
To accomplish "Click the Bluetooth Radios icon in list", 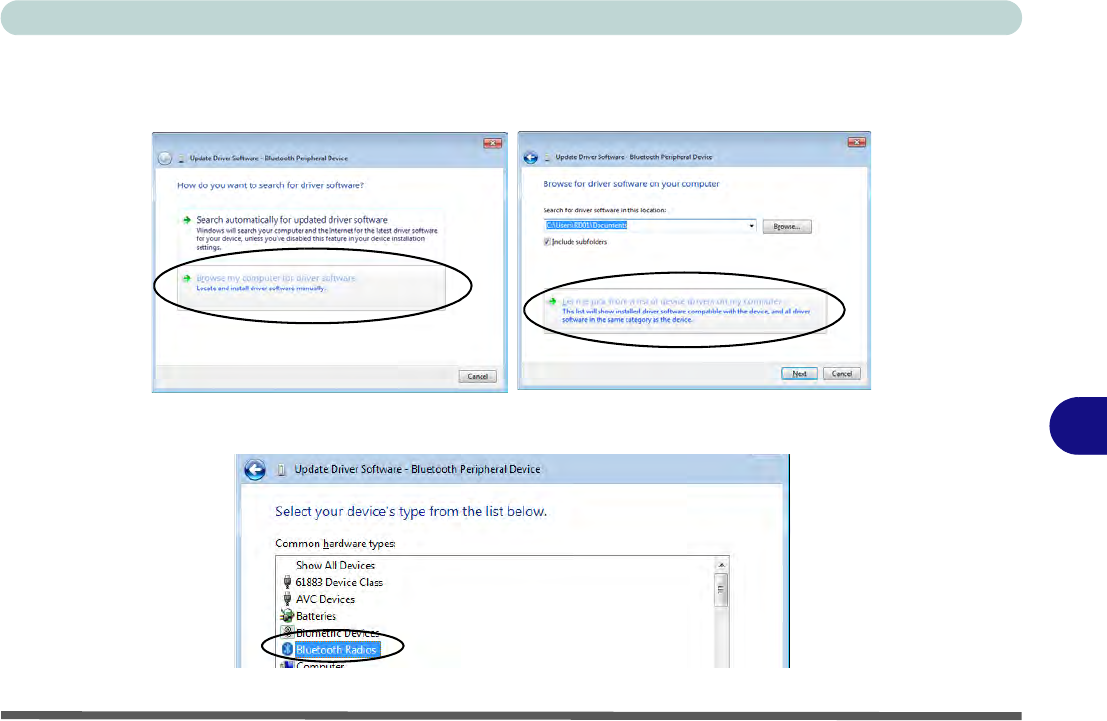I will (x=287, y=650).
